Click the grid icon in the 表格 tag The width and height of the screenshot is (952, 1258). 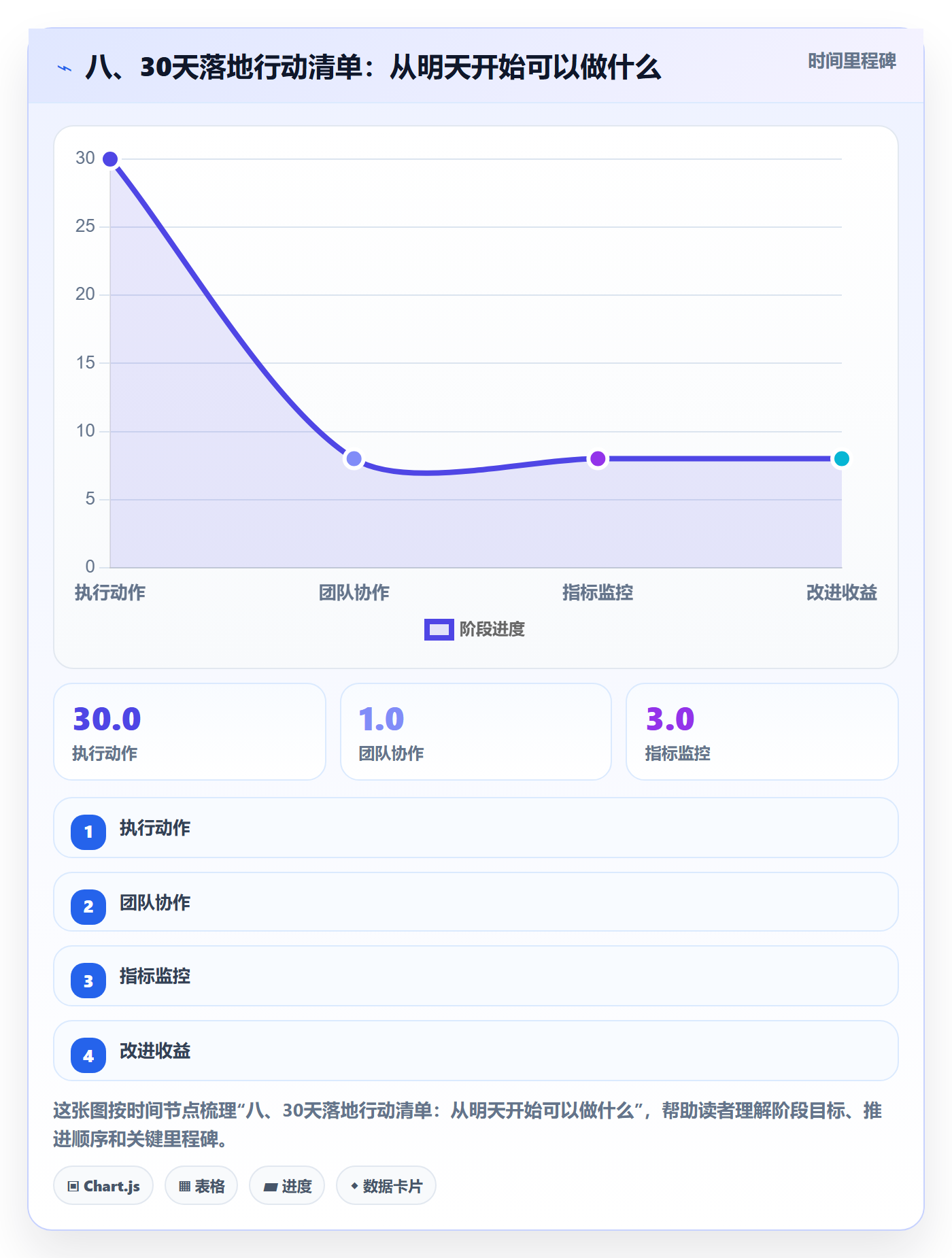pos(184,1187)
